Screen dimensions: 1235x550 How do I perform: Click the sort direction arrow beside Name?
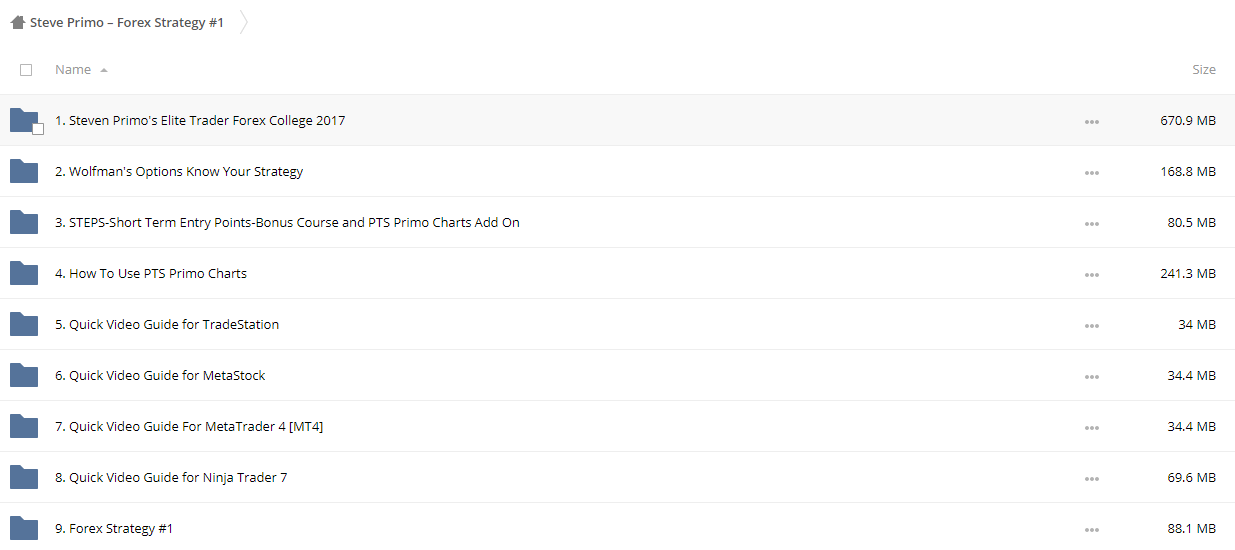point(104,71)
